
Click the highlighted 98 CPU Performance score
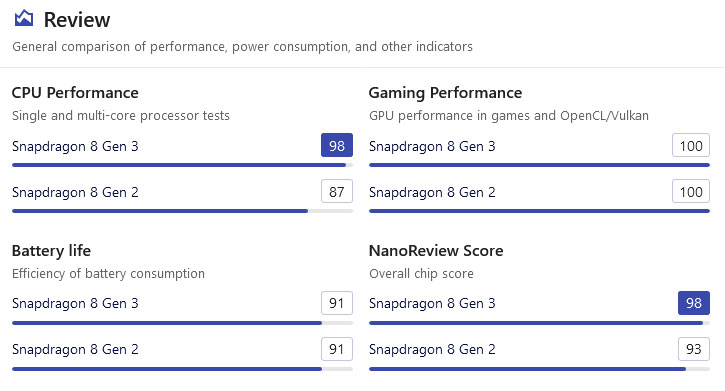click(x=337, y=145)
